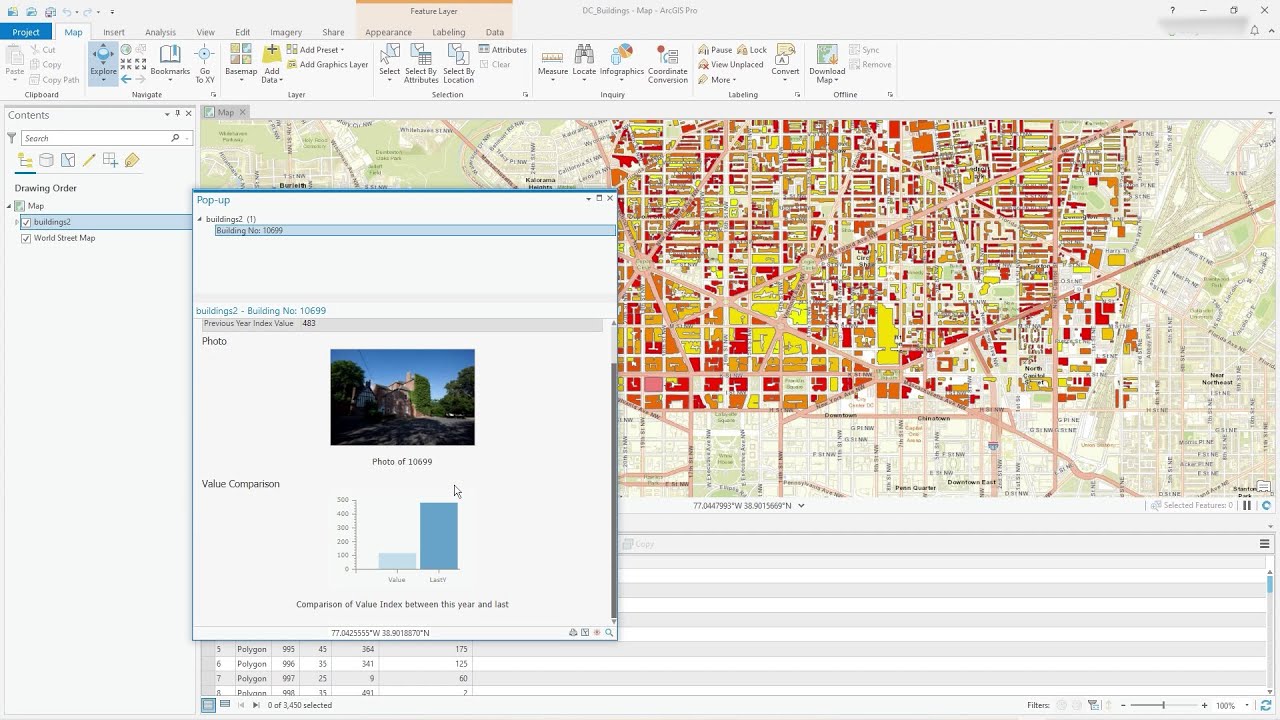
Task: Zoom to feature using pop-up magnifier icon
Action: 609,632
